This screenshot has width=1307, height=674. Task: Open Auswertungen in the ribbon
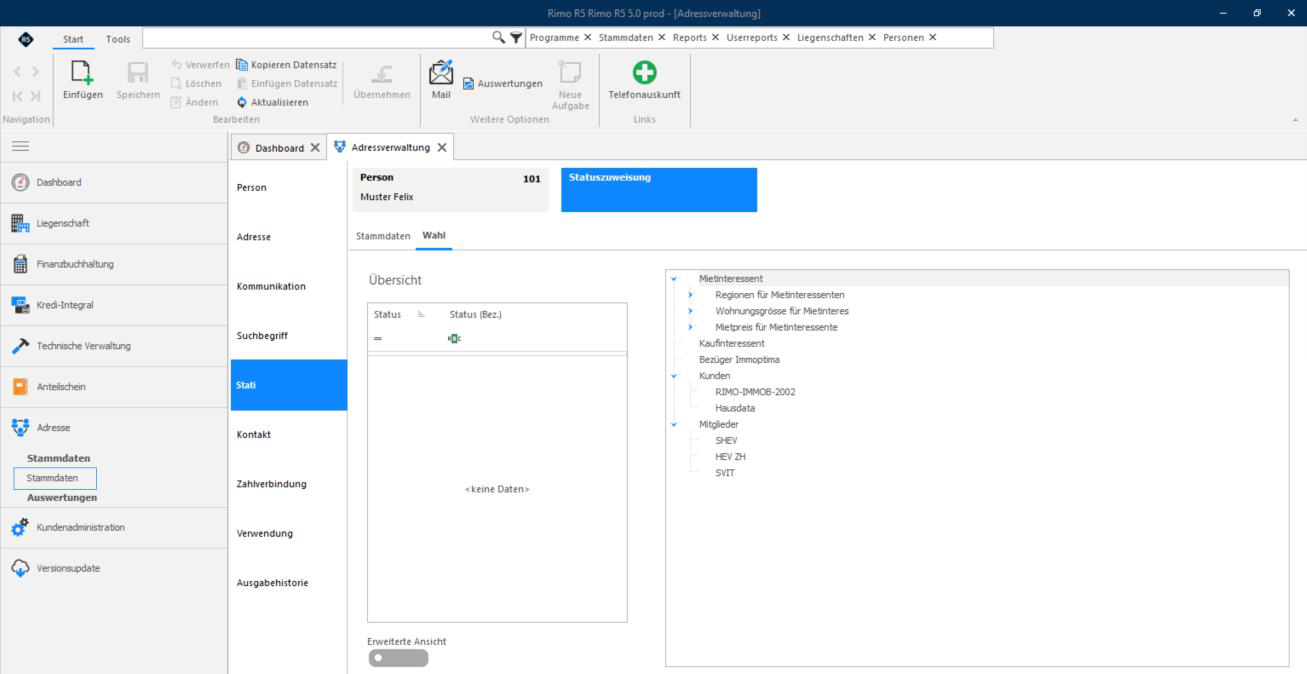coord(502,83)
